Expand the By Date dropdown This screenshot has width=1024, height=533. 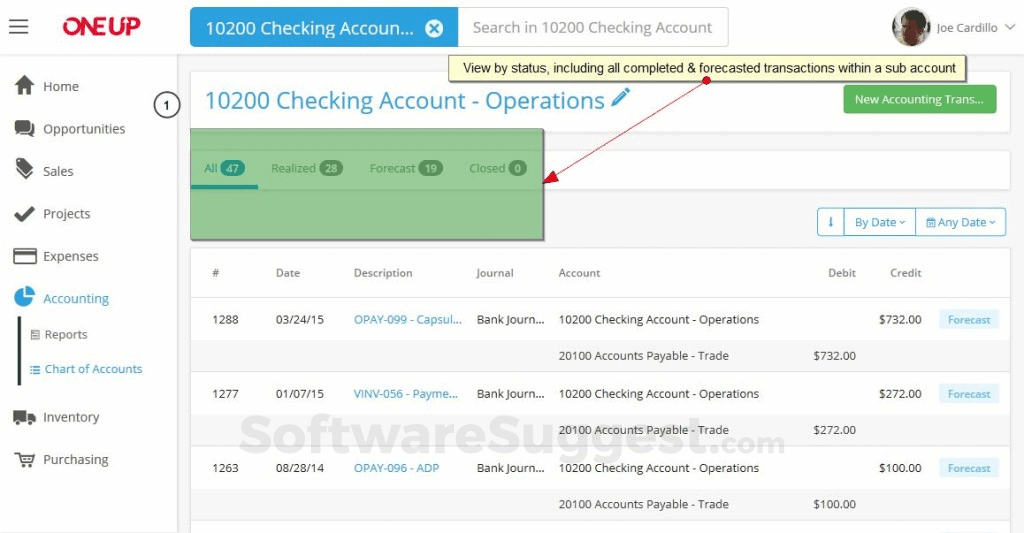(880, 222)
